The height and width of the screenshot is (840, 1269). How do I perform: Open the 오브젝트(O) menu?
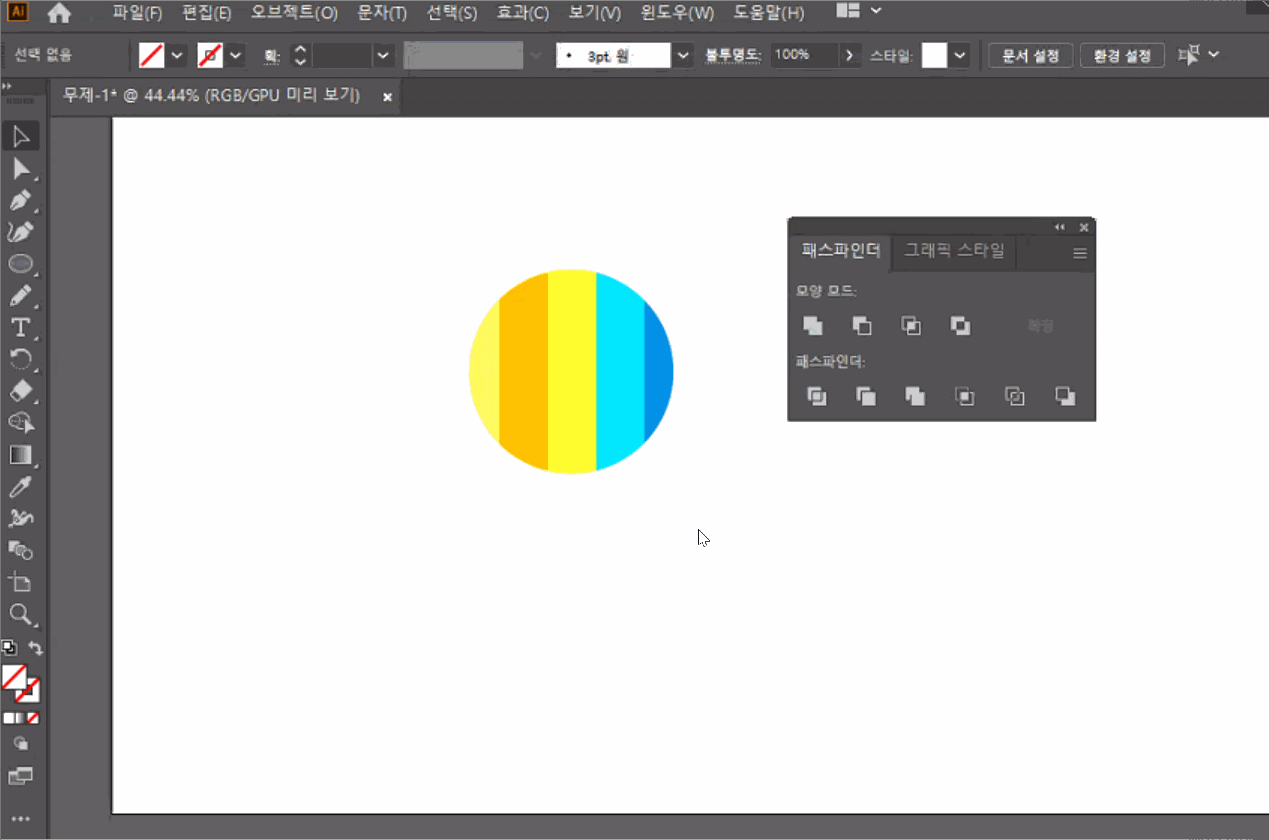(294, 13)
